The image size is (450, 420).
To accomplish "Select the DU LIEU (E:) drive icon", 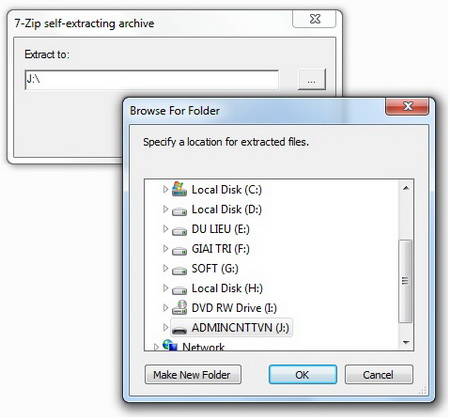I will [x=179, y=231].
